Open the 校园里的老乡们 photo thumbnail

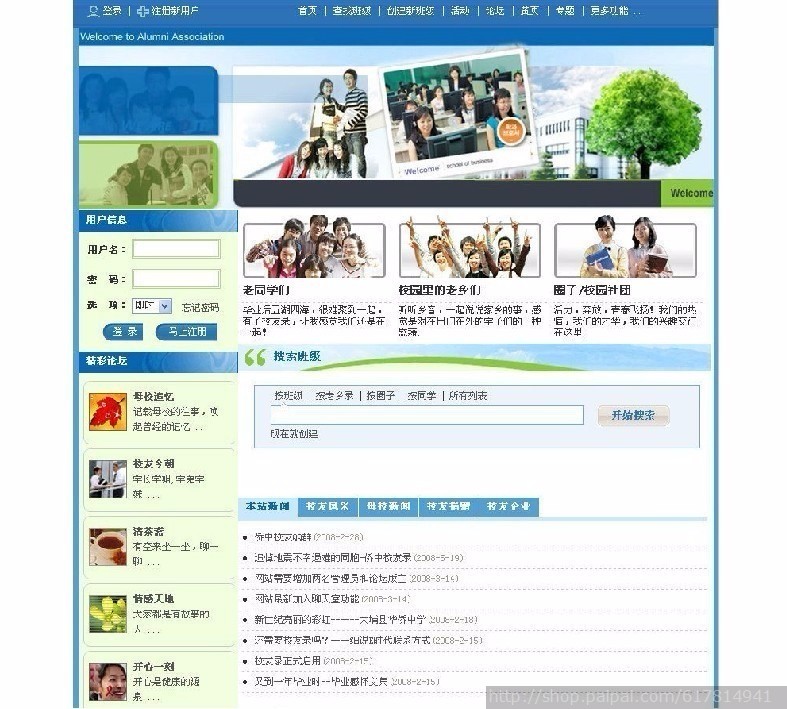pyautogui.click(x=470, y=247)
